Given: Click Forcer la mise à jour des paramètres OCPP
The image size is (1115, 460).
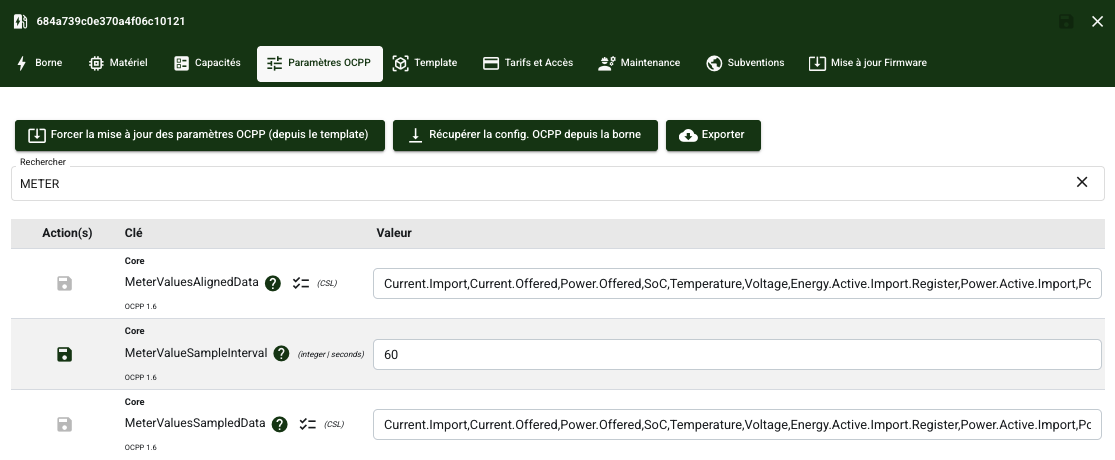Looking at the screenshot, I should [x=199, y=135].
